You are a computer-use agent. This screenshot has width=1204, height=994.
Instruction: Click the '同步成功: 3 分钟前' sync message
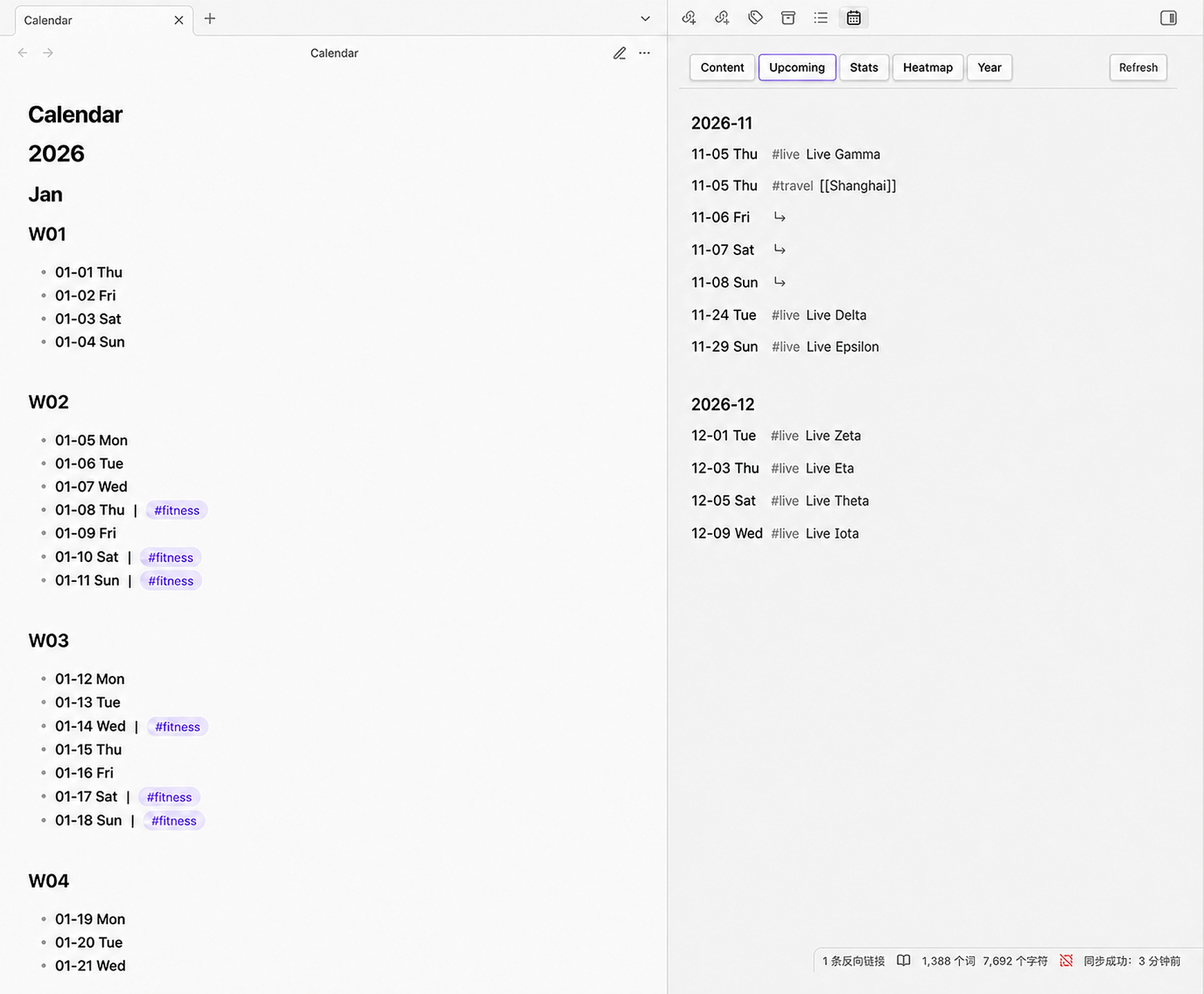1131,961
